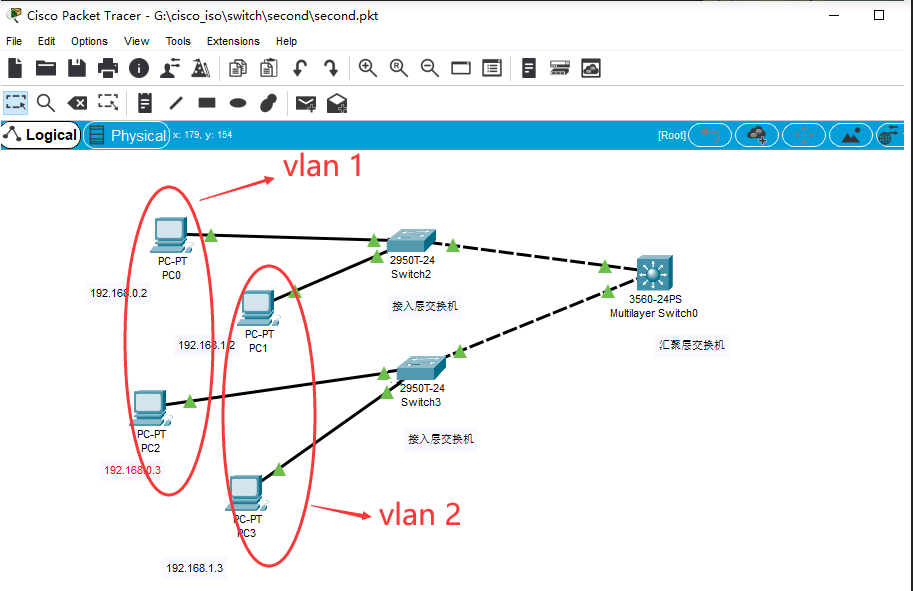Pick the Resize Shape tool
This screenshot has height=591, width=913.
click(108, 102)
